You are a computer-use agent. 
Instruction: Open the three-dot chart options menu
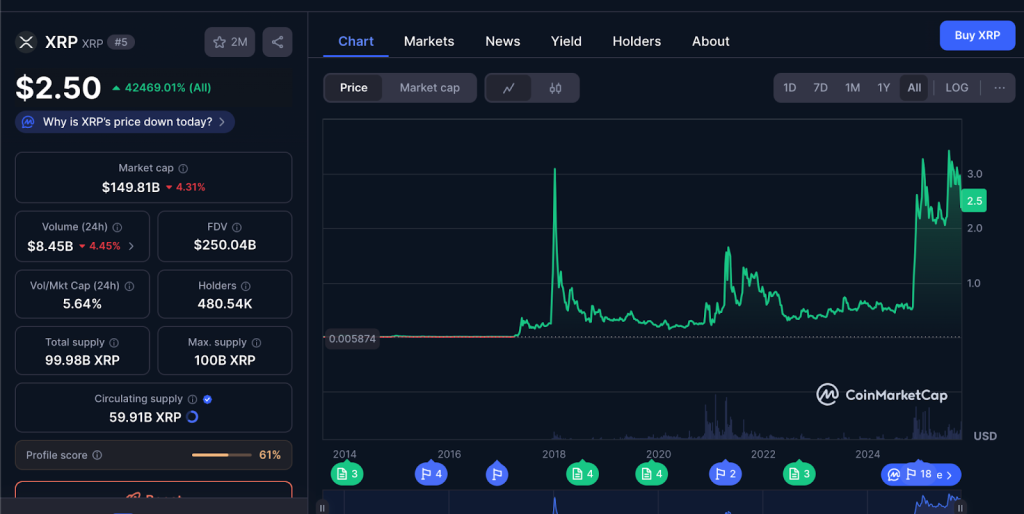(999, 88)
